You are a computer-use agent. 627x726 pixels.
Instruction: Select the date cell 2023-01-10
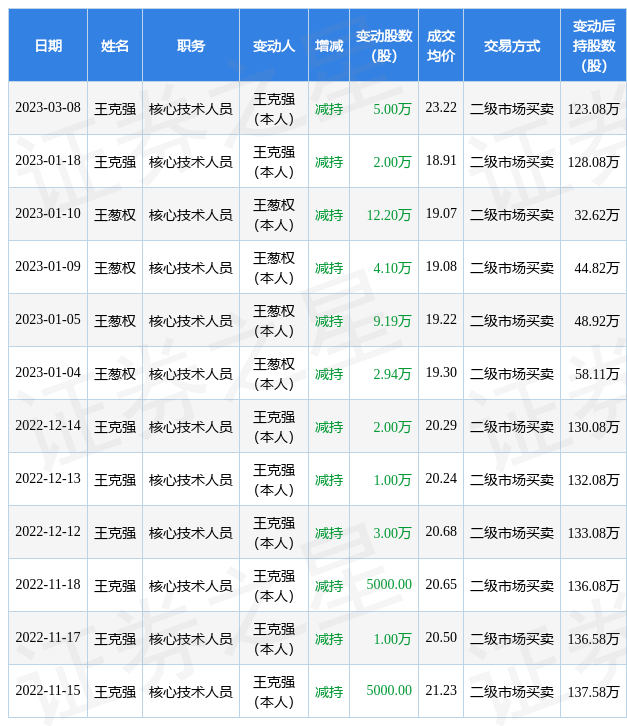pos(48,213)
